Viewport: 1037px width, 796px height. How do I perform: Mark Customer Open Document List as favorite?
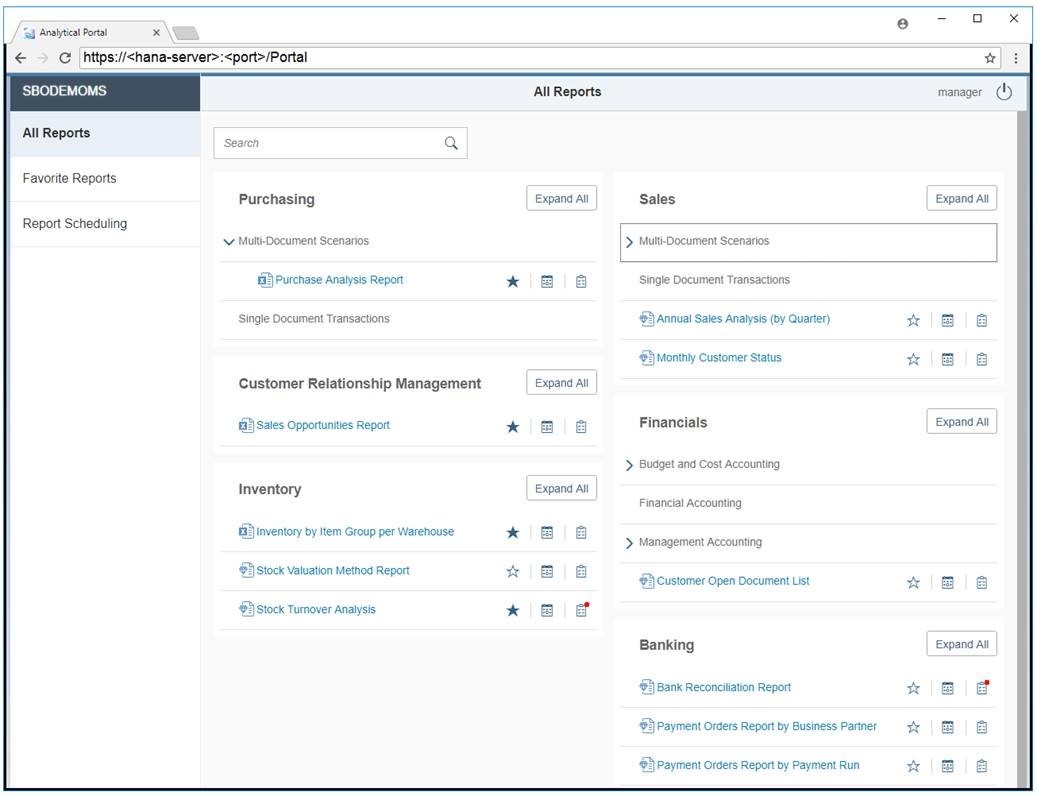point(913,583)
